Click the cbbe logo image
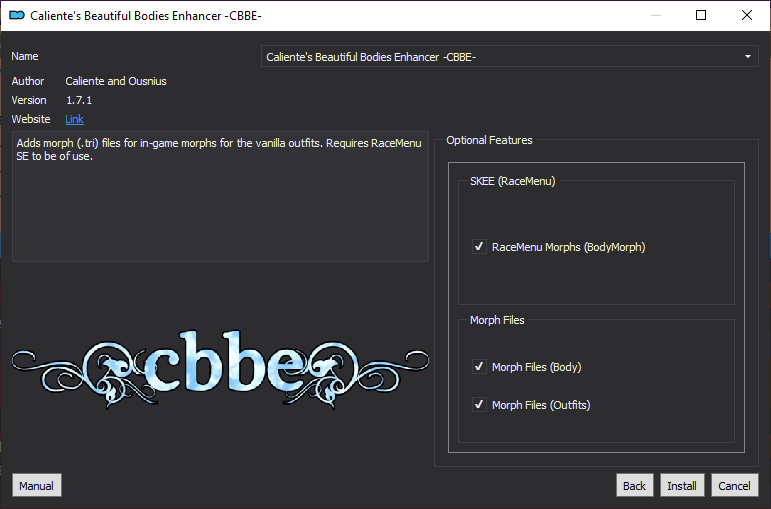 (220, 369)
